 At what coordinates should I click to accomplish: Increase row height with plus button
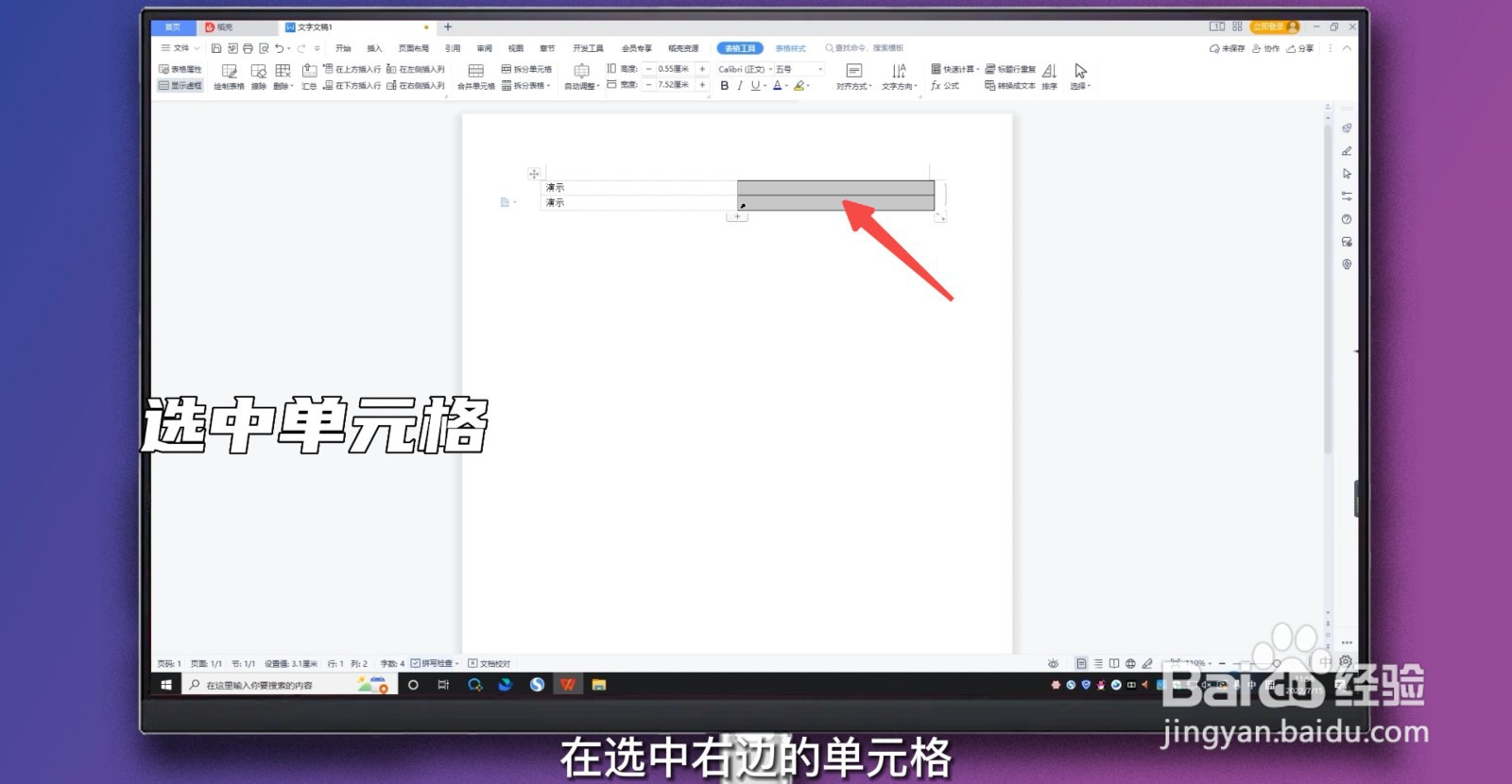pyautogui.click(x=702, y=69)
